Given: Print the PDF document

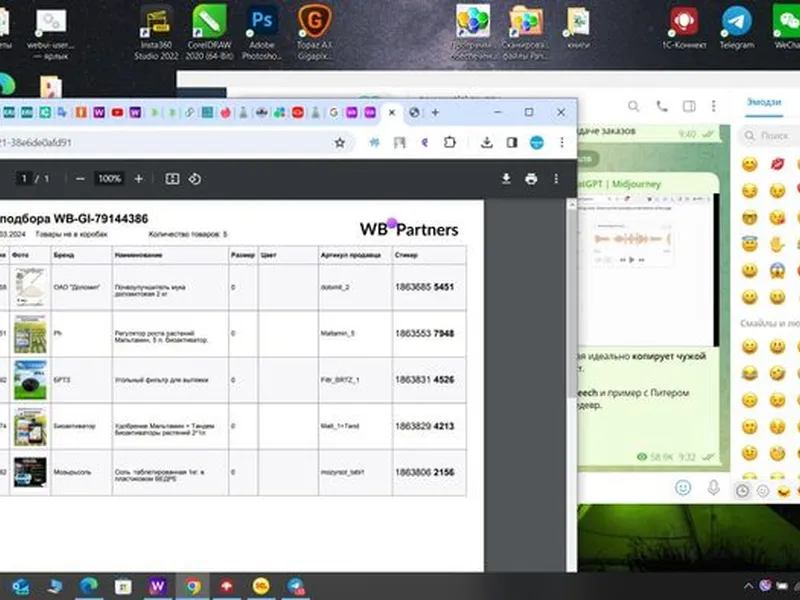Looking at the screenshot, I should pyautogui.click(x=531, y=179).
